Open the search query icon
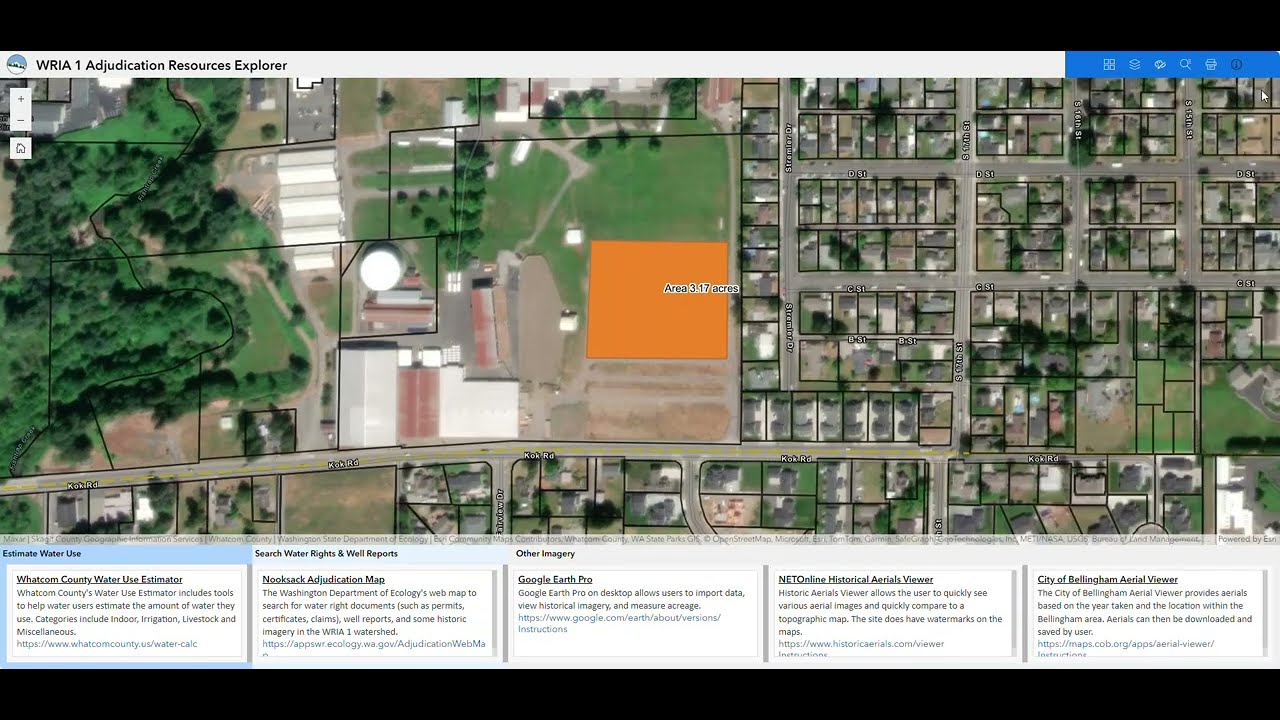 (1185, 64)
